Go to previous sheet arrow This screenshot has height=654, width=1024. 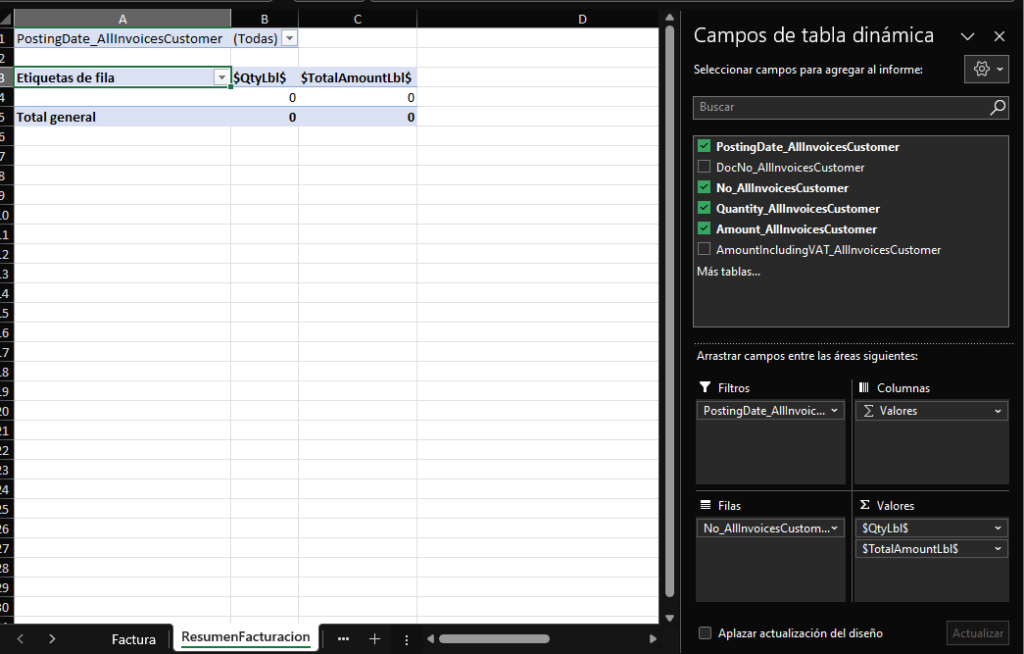[20, 639]
